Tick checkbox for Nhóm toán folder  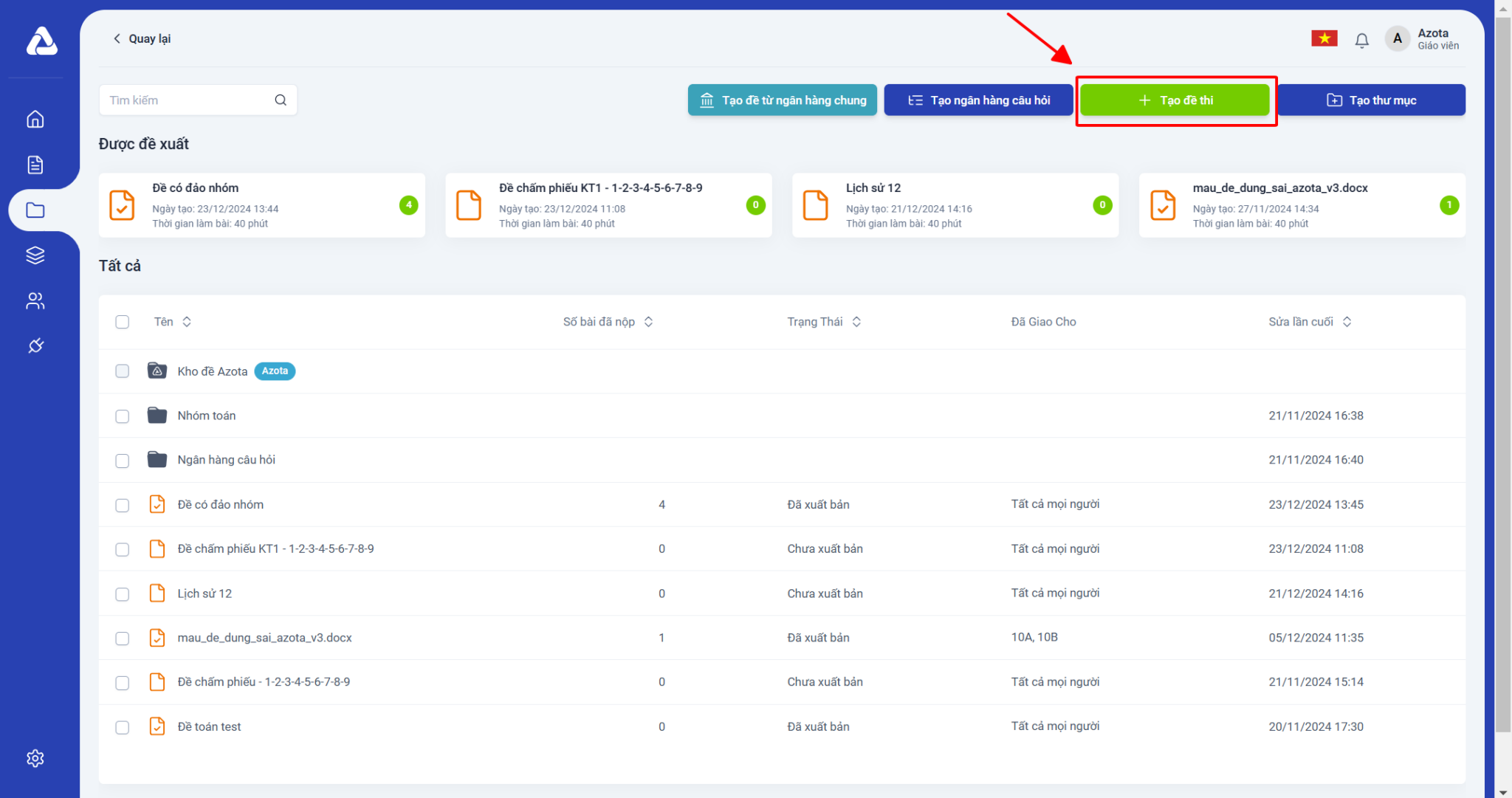pyautogui.click(x=123, y=416)
